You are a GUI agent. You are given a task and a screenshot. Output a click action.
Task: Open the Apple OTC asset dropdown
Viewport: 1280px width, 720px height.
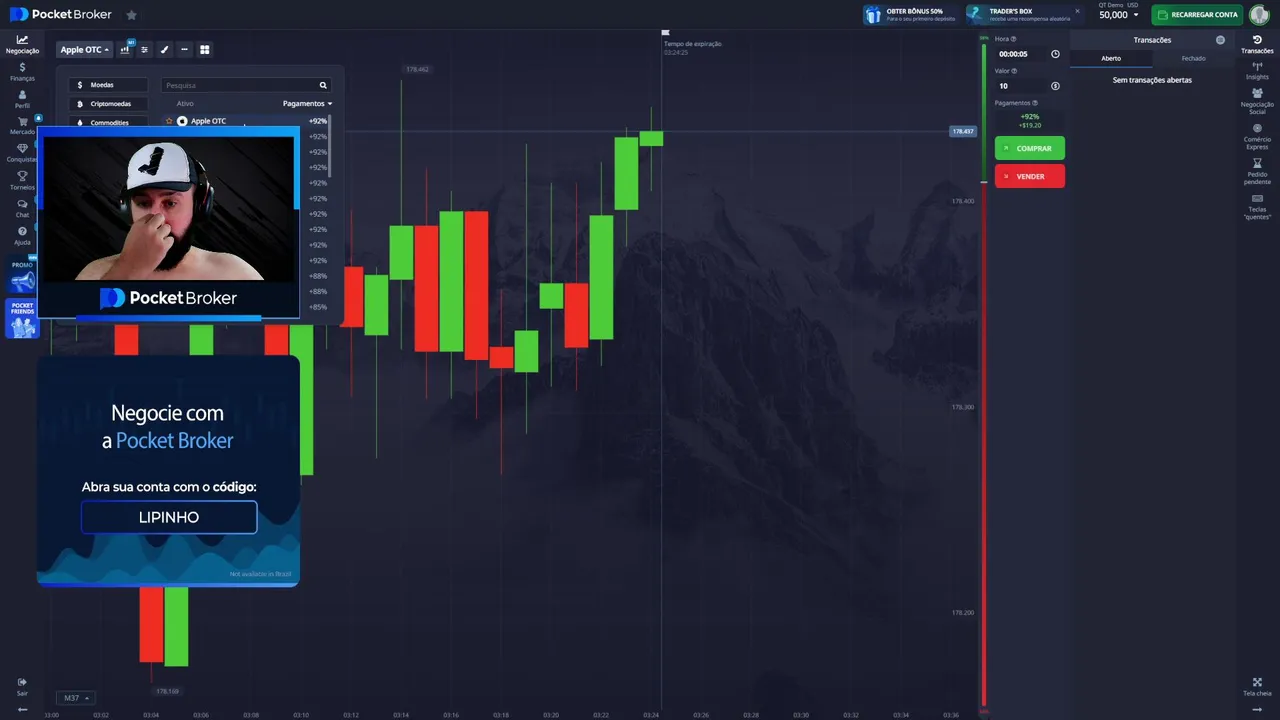point(84,49)
